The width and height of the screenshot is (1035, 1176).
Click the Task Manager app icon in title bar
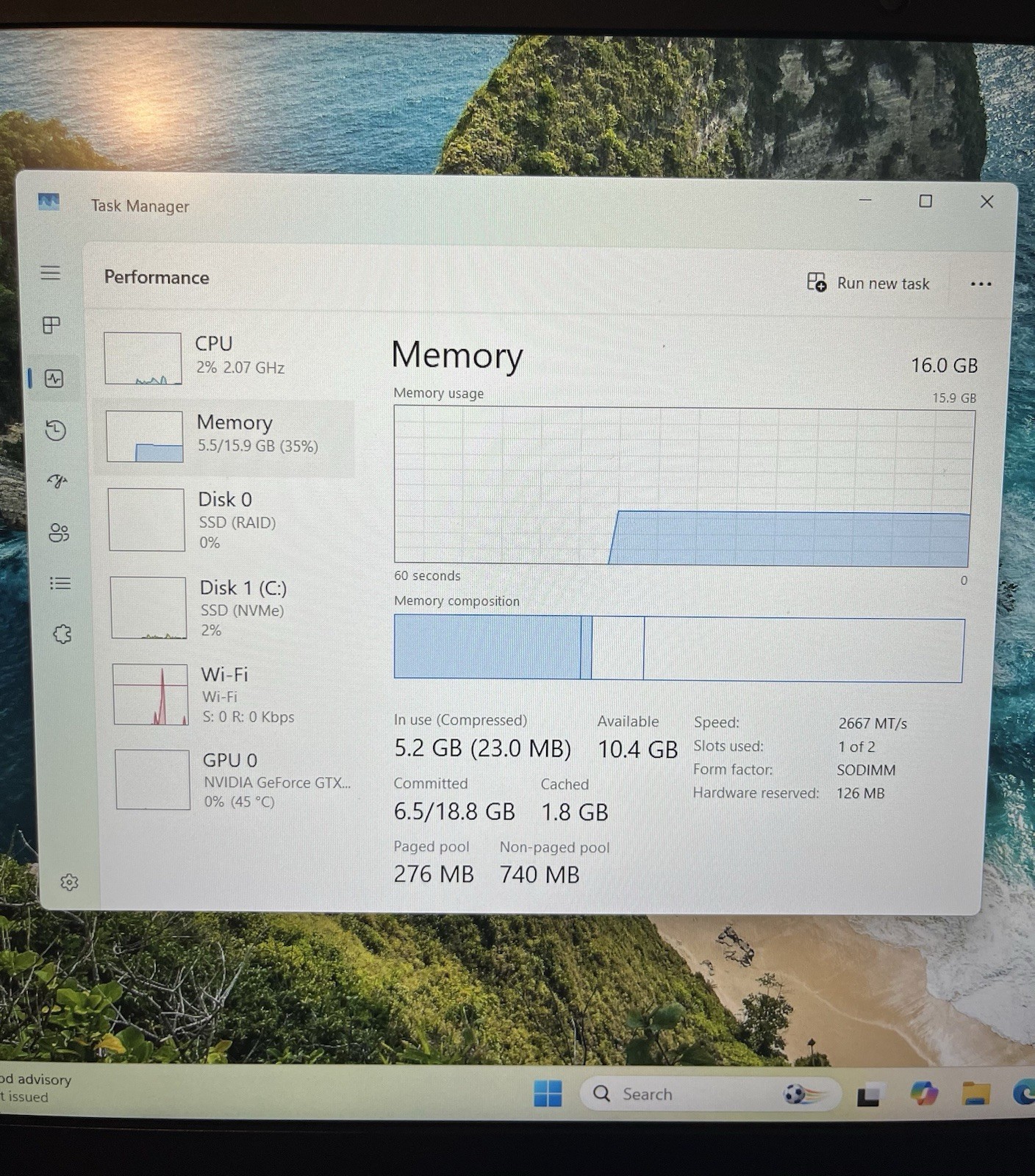49,201
